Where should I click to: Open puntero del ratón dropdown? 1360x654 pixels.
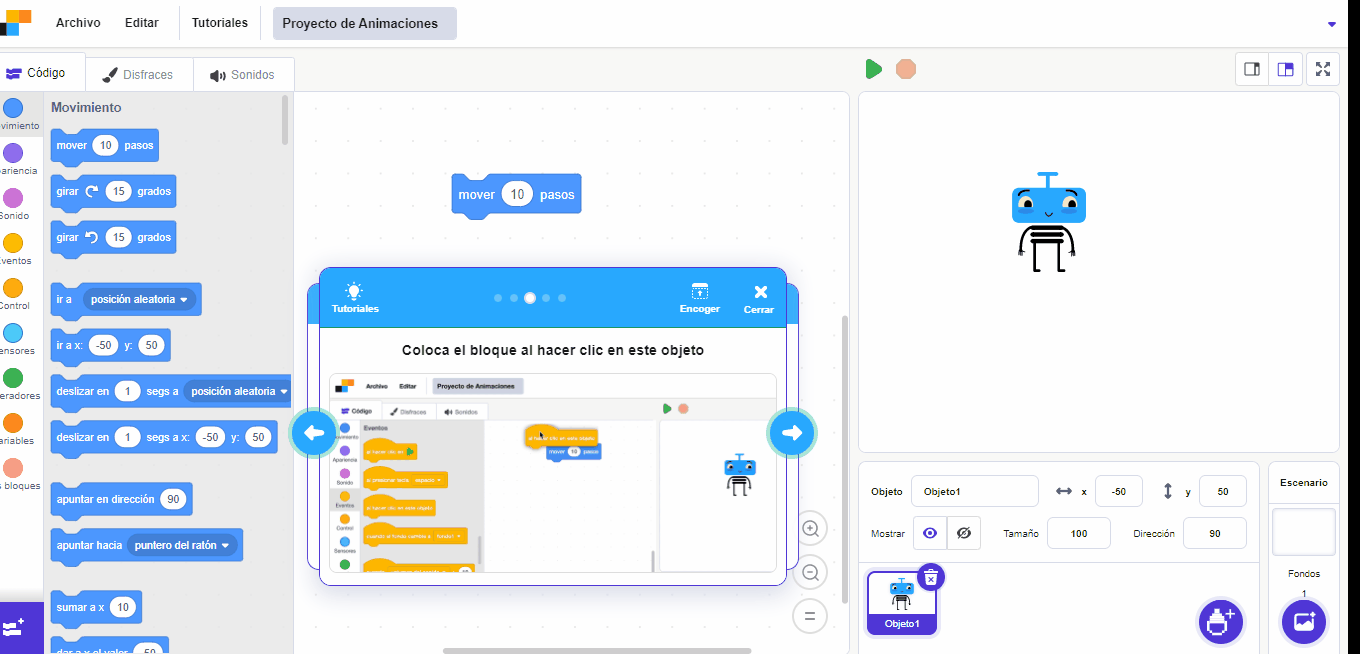(x=182, y=545)
